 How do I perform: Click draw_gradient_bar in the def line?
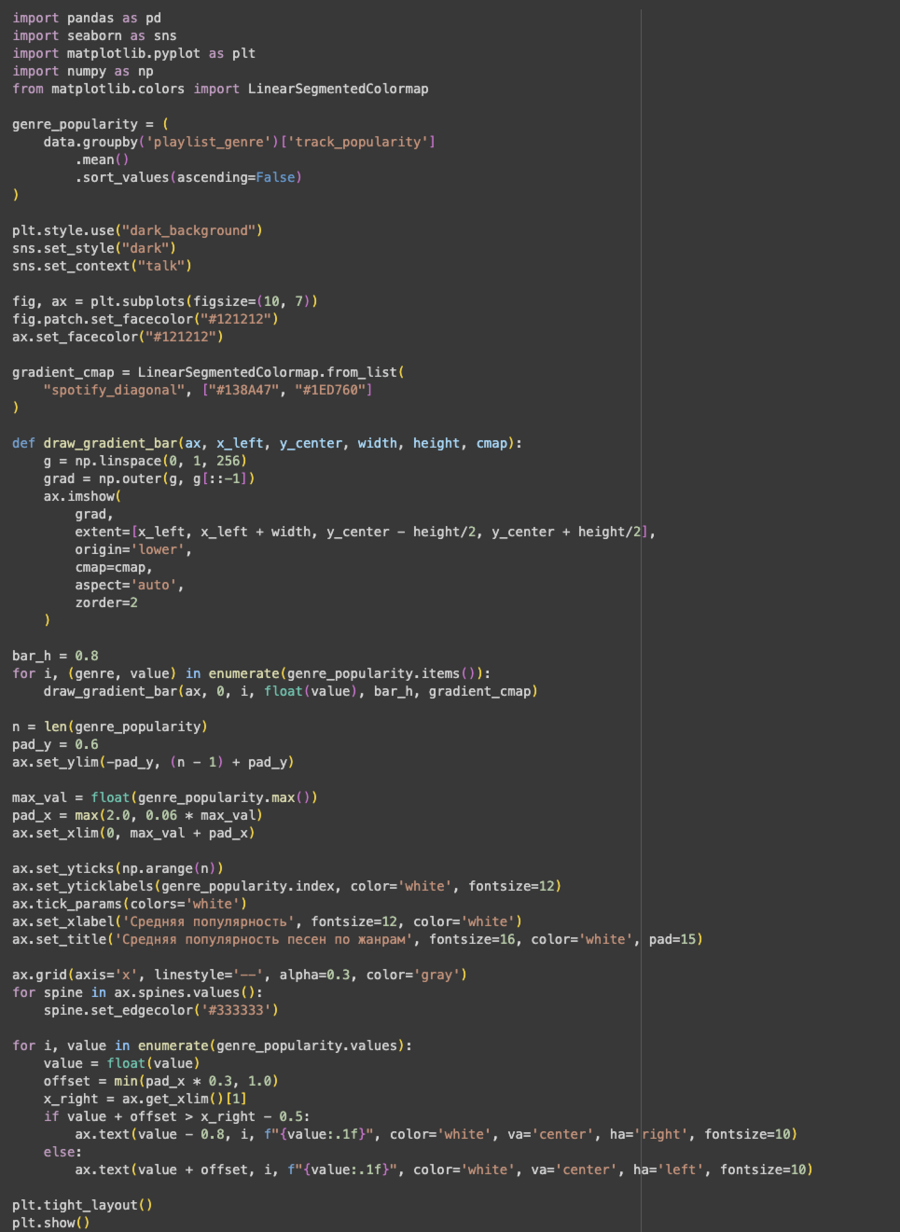(x=109, y=444)
